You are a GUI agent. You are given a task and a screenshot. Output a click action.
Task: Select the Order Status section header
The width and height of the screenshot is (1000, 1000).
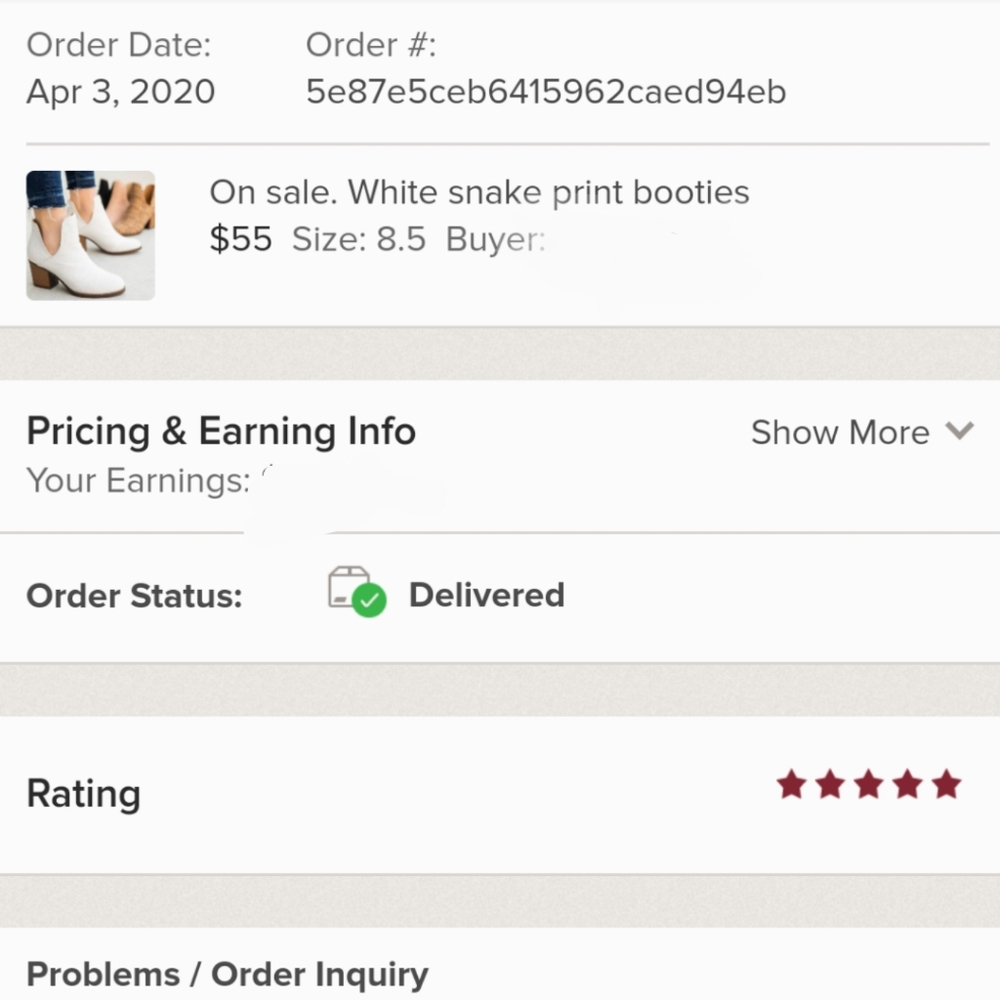(135, 595)
